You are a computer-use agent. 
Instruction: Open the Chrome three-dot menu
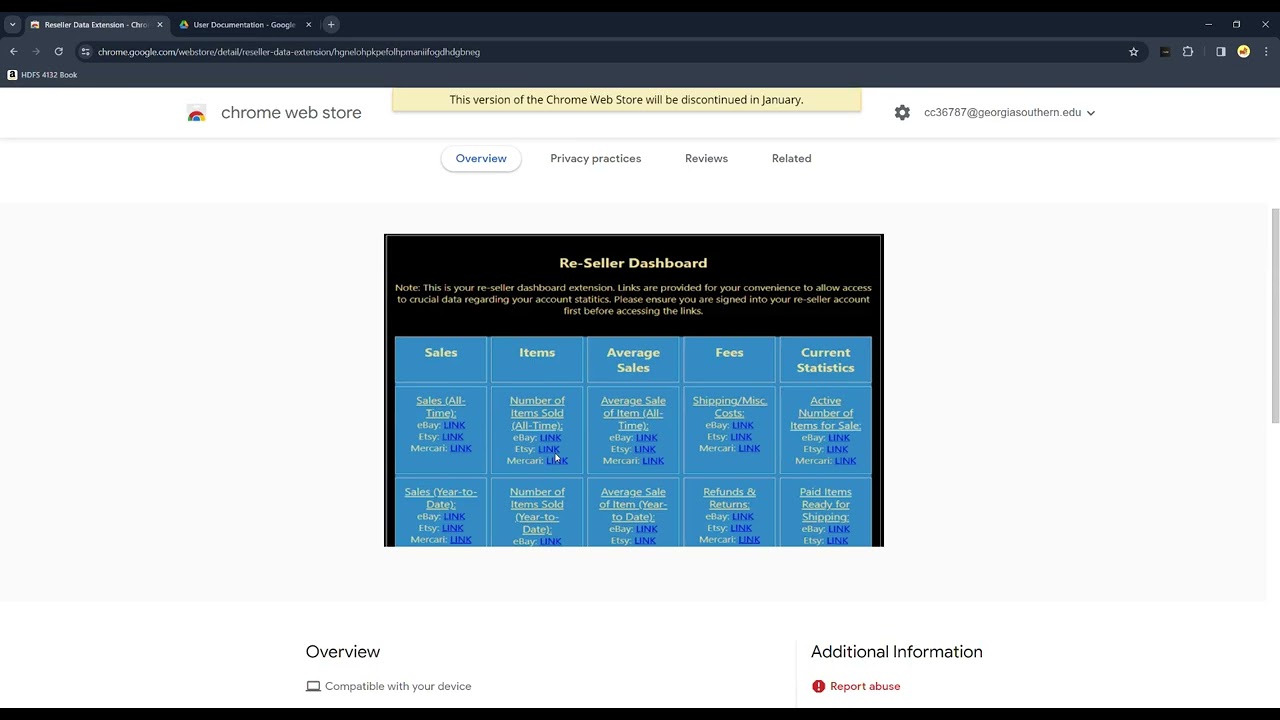pyautogui.click(x=1266, y=52)
